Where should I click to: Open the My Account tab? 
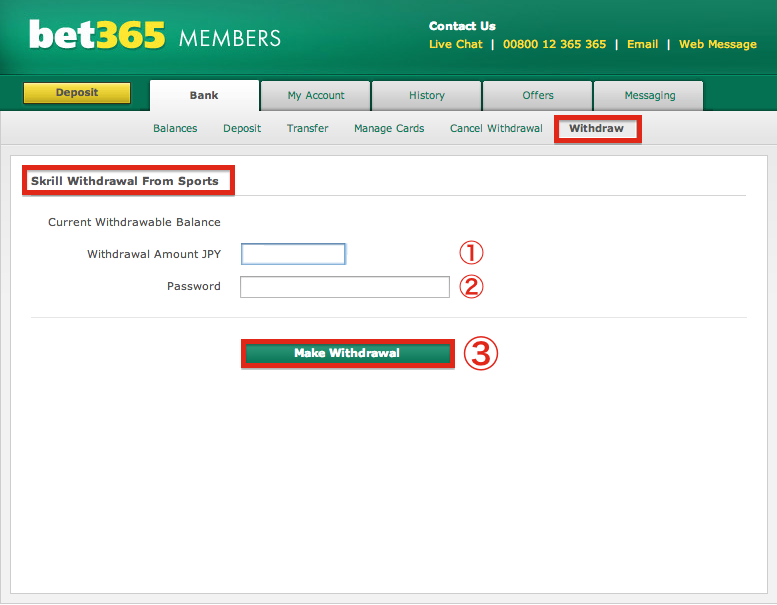[316, 96]
